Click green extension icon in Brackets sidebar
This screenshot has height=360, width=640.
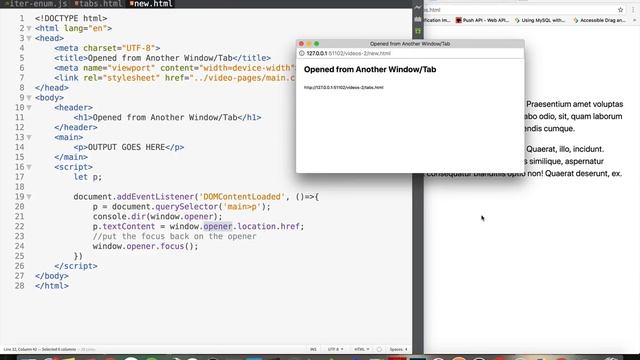click(x=418, y=31)
